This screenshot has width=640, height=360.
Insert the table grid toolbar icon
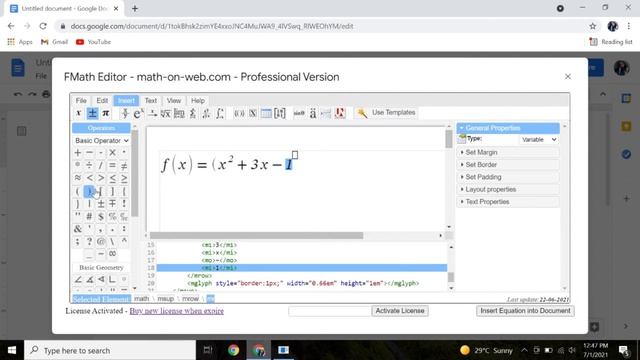point(266,113)
